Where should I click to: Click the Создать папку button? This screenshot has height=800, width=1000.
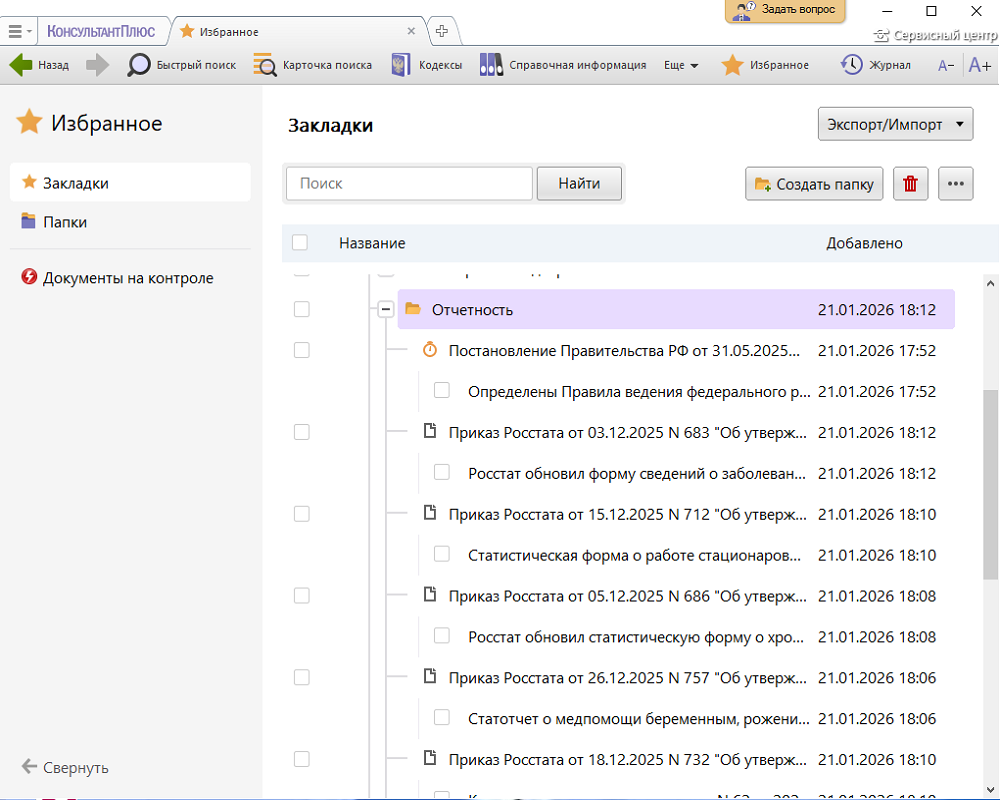coord(814,184)
